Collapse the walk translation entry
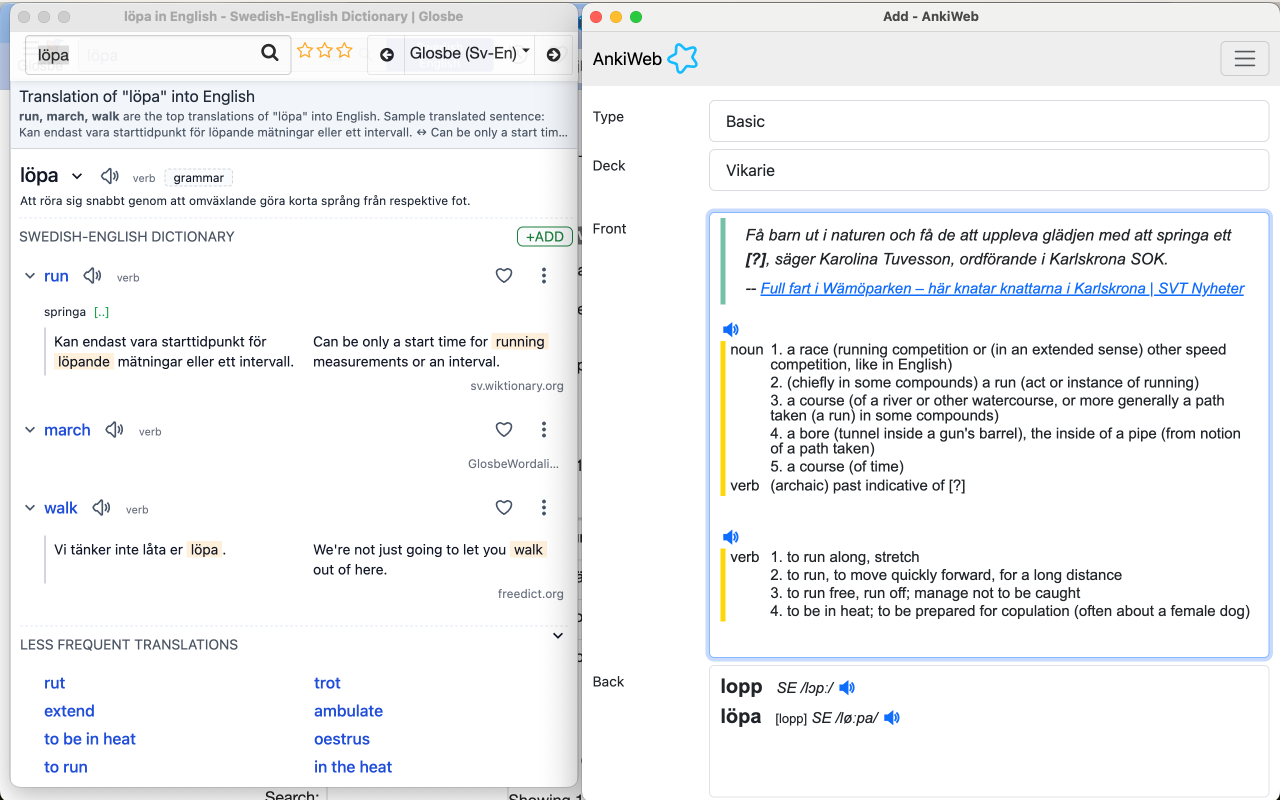The height and width of the screenshot is (800, 1280). 30,508
